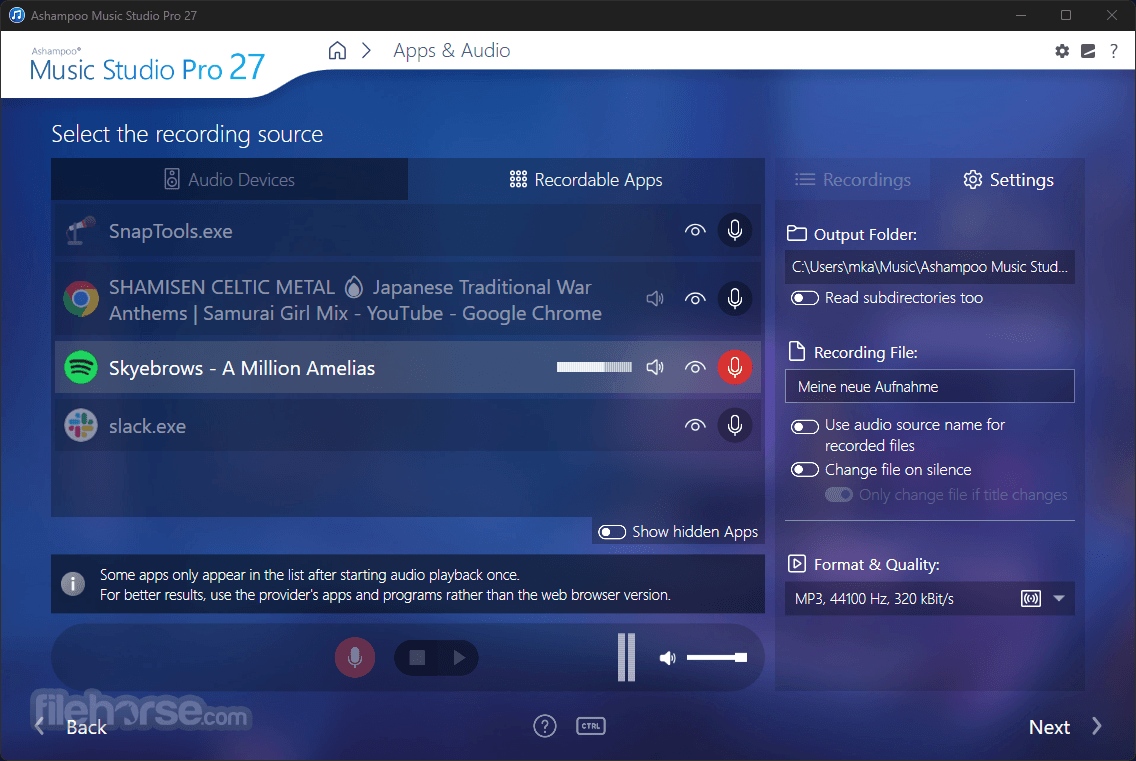Screen dimensions: 1136x761
Task: Proceed with the Next button
Action: (1065, 727)
